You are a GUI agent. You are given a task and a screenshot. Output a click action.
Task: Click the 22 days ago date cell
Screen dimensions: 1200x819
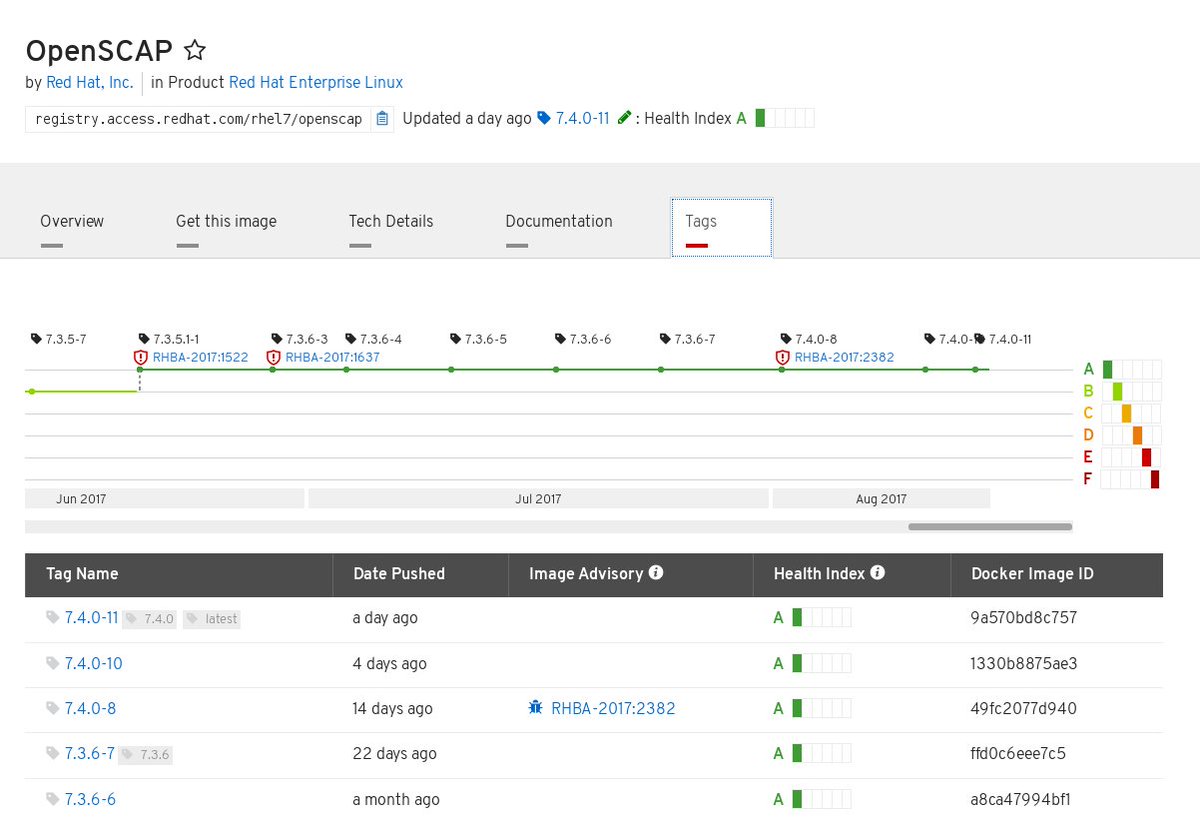coord(394,753)
